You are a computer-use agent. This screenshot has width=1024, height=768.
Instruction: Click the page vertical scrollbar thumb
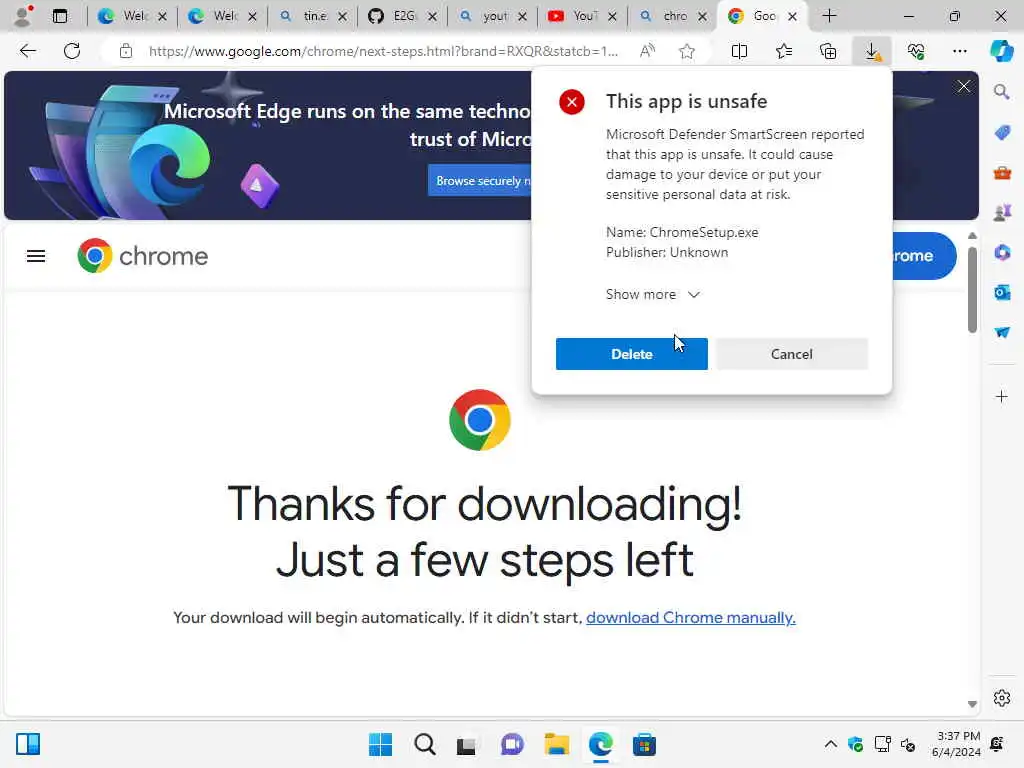click(x=972, y=289)
